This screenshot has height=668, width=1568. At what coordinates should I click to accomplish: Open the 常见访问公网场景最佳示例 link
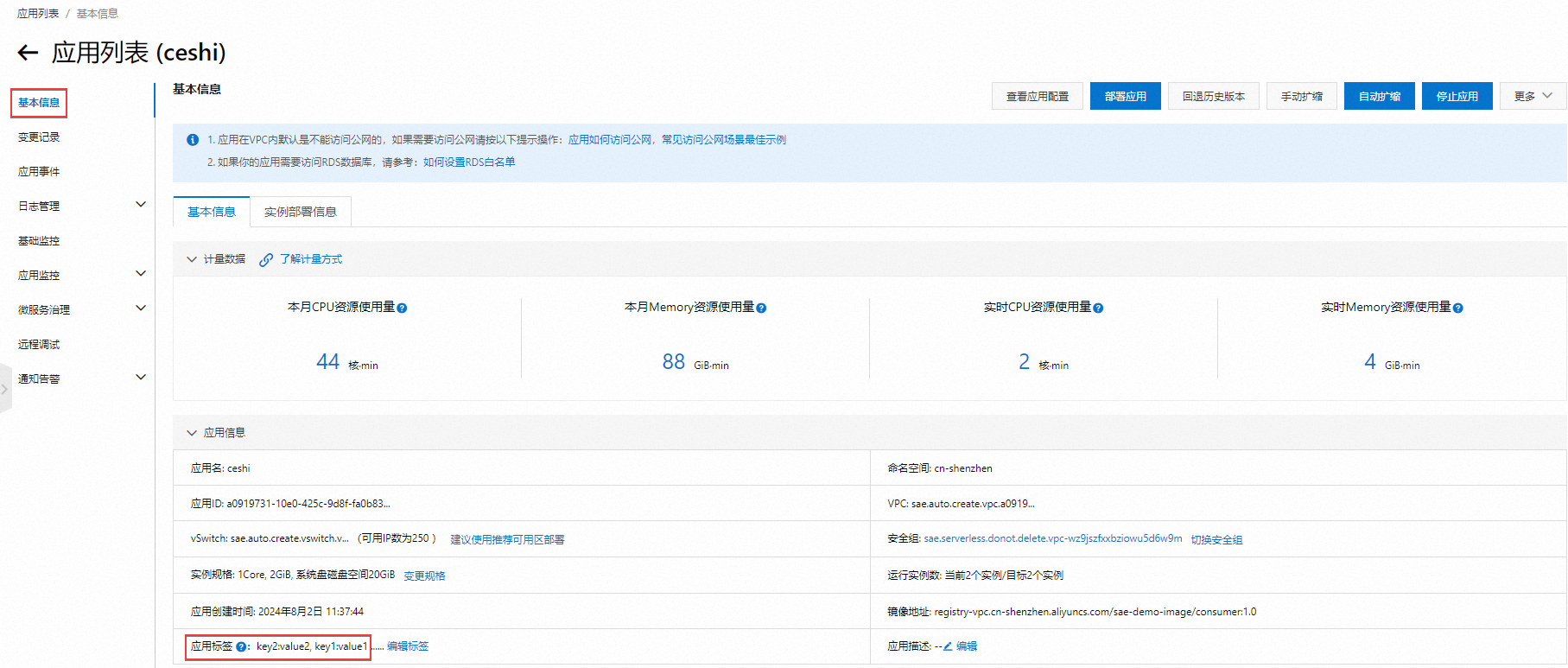[x=724, y=139]
